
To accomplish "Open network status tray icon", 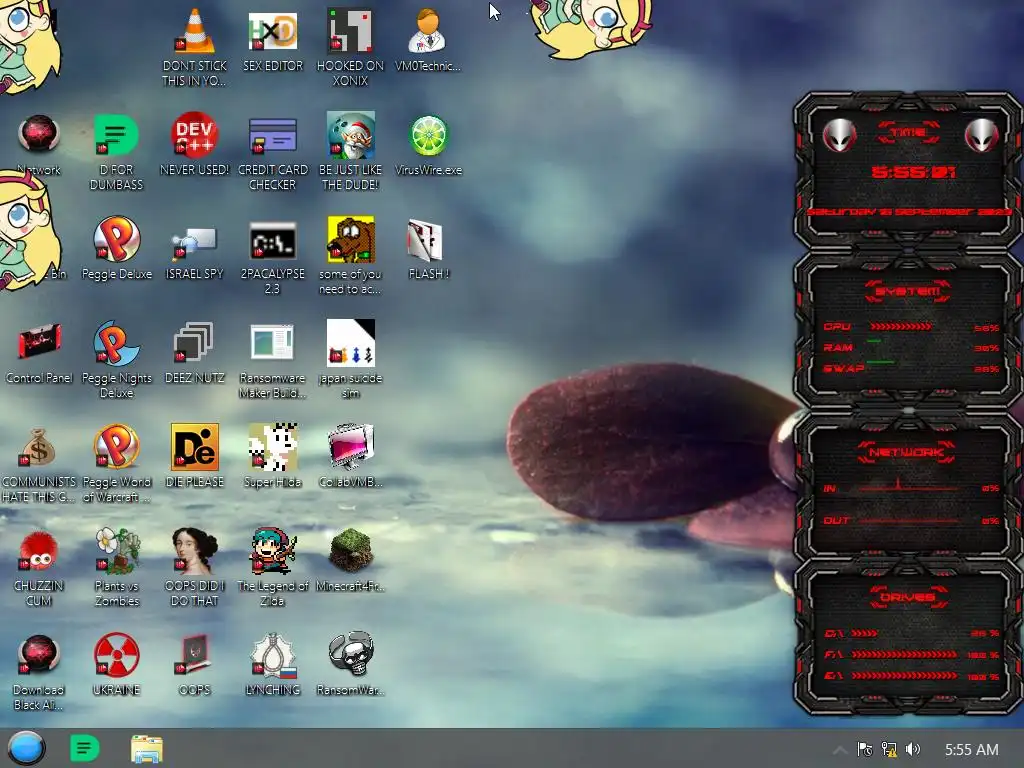I will coord(889,750).
